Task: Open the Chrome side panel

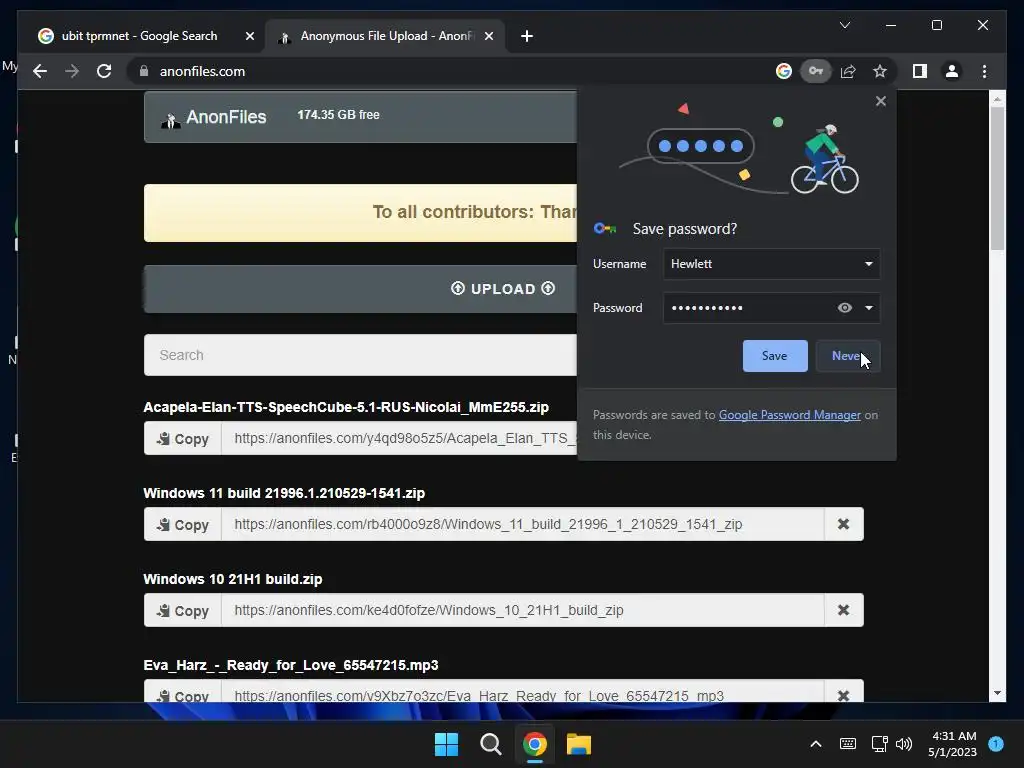Action: (x=920, y=71)
